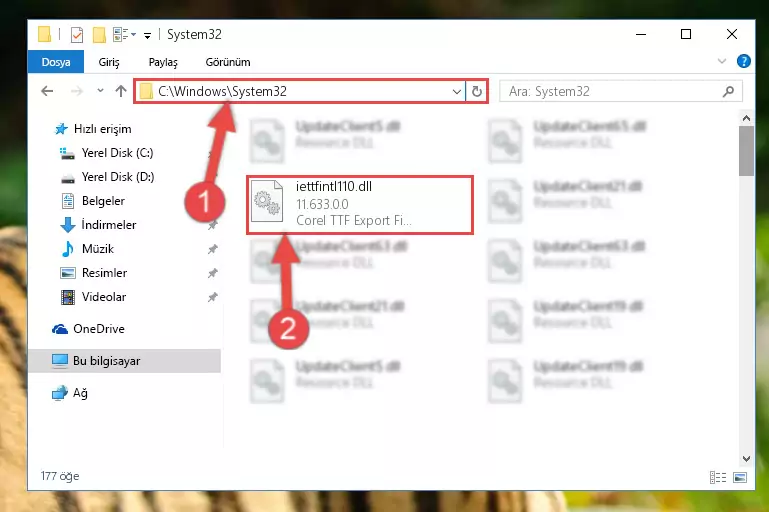This screenshot has height=512, width=769.
Task: Maximize the System32 window
Action: click(686, 34)
